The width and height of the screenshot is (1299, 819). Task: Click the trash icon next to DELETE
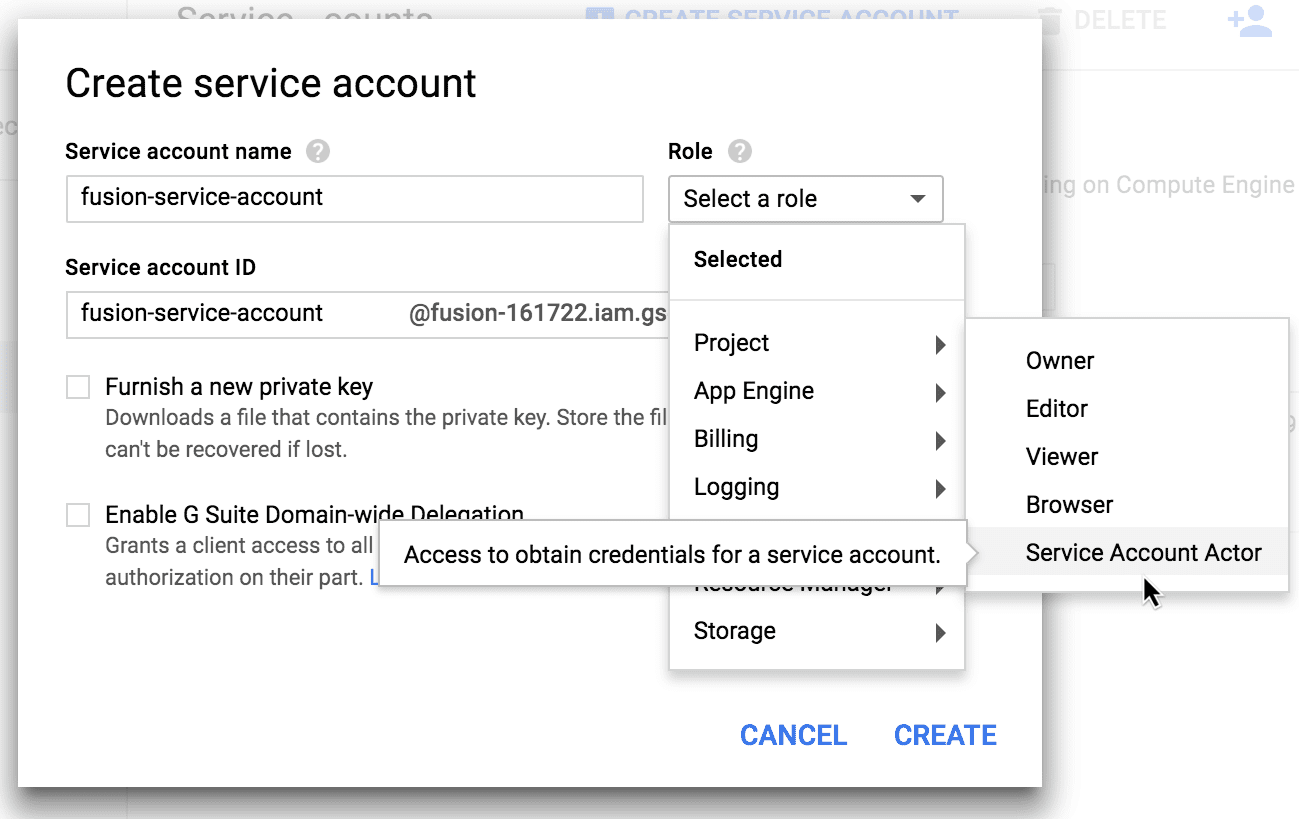pos(1050,20)
